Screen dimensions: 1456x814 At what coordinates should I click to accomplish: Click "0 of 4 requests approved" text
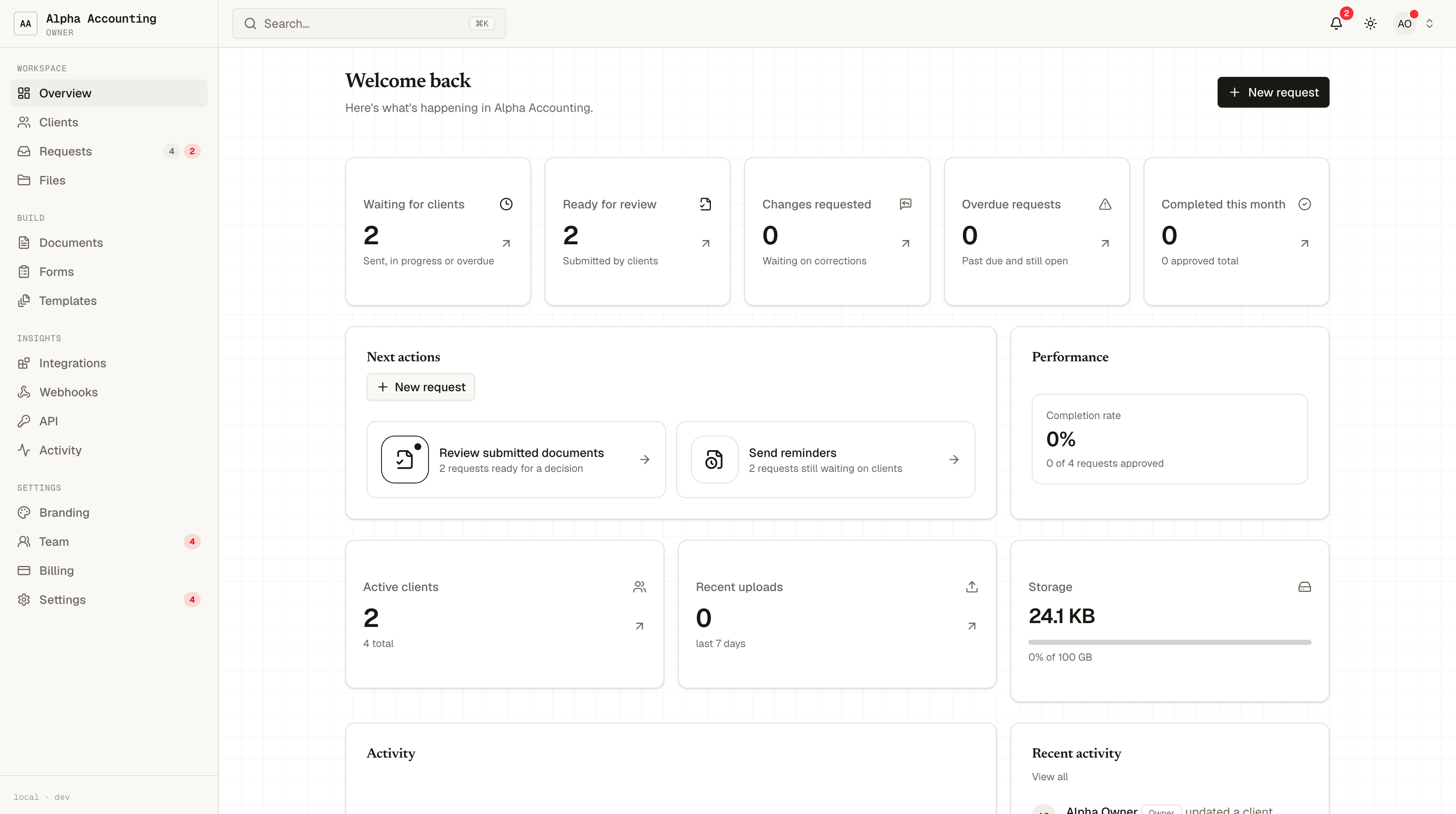pyautogui.click(x=1104, y=463)
